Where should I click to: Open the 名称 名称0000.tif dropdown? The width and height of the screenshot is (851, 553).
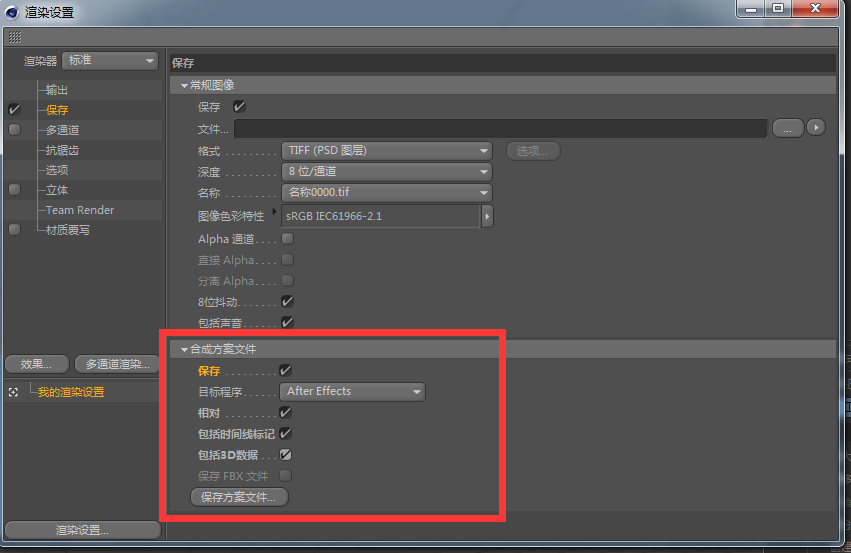(x=386, y=193)
